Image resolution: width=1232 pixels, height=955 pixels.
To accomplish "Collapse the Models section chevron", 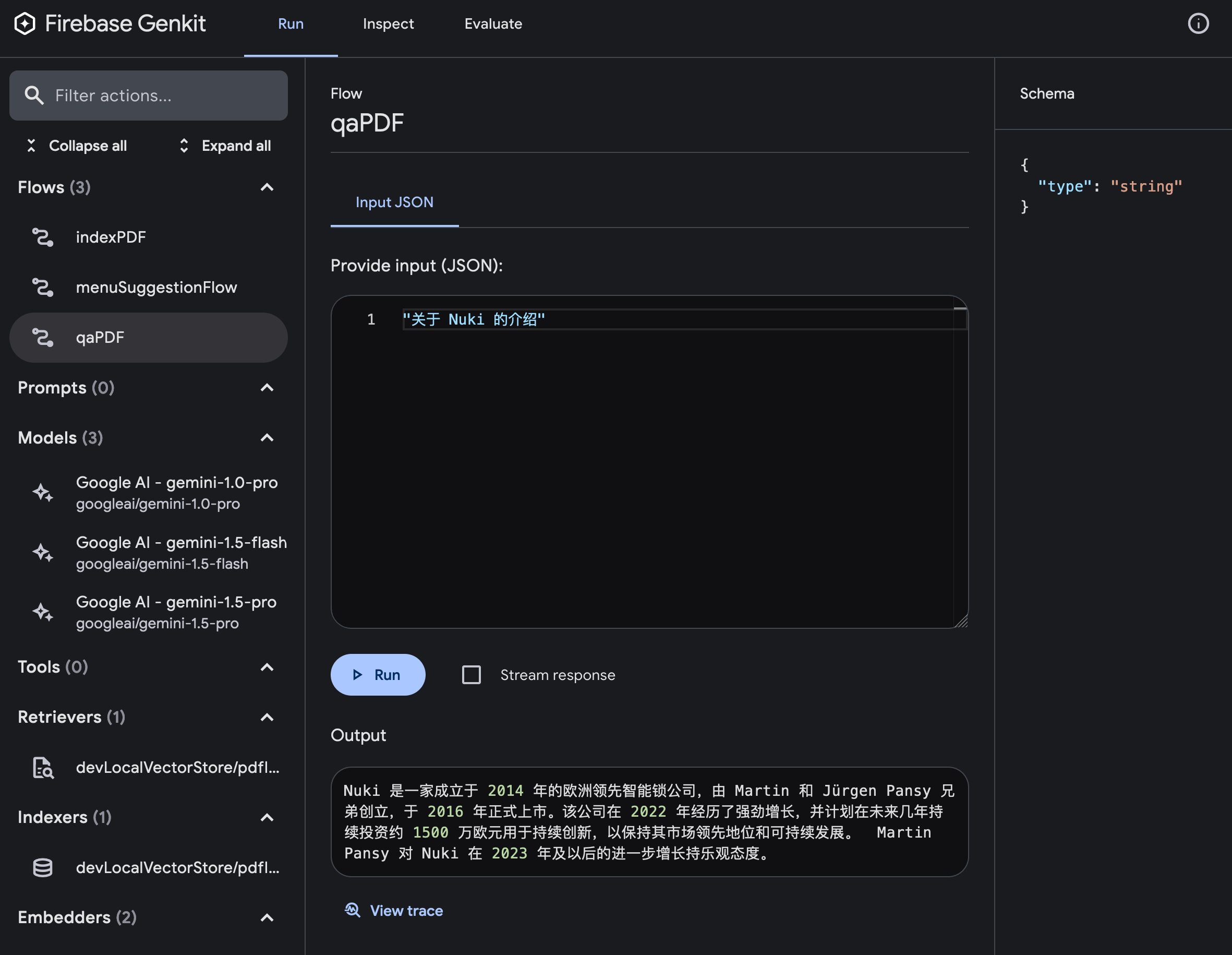I will tap(267, 438).
